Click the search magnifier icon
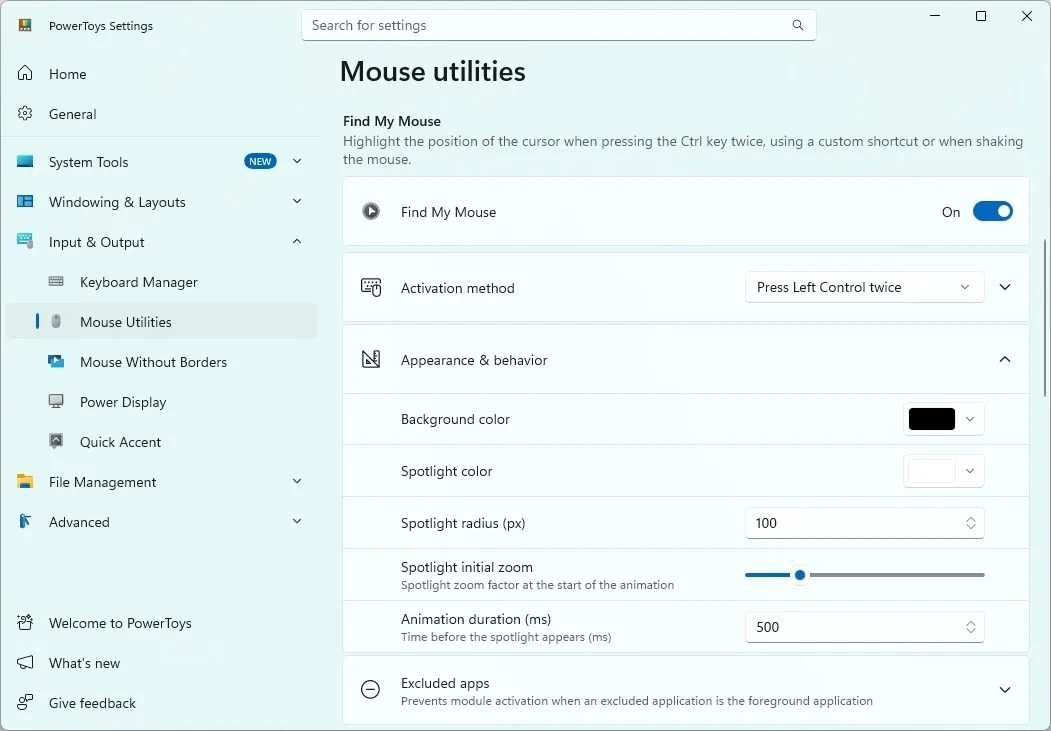The image size is (1051, 731). [798, 25]
